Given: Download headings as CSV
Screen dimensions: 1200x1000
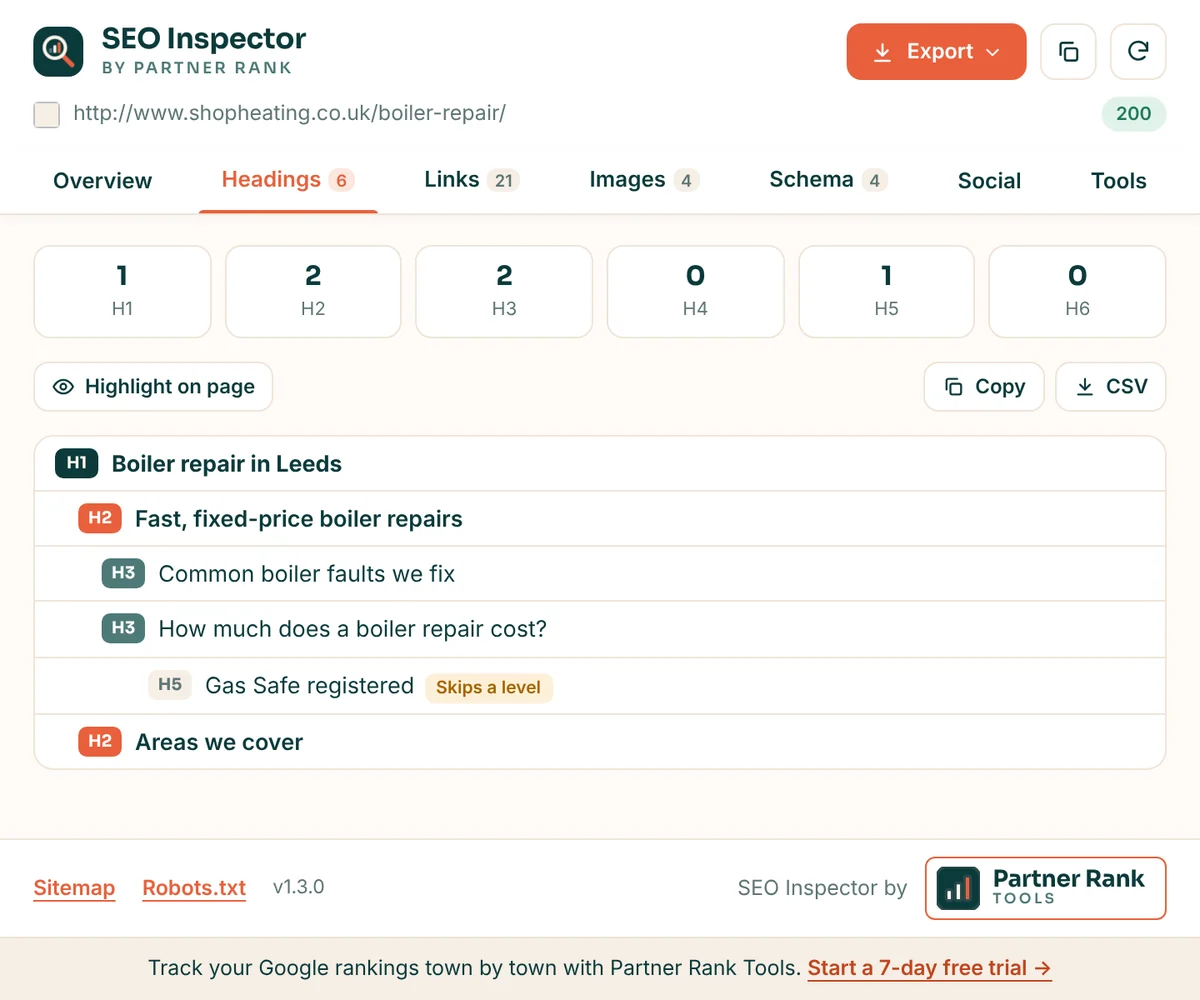Looking at the screenshot, I should coord(1111,387).
